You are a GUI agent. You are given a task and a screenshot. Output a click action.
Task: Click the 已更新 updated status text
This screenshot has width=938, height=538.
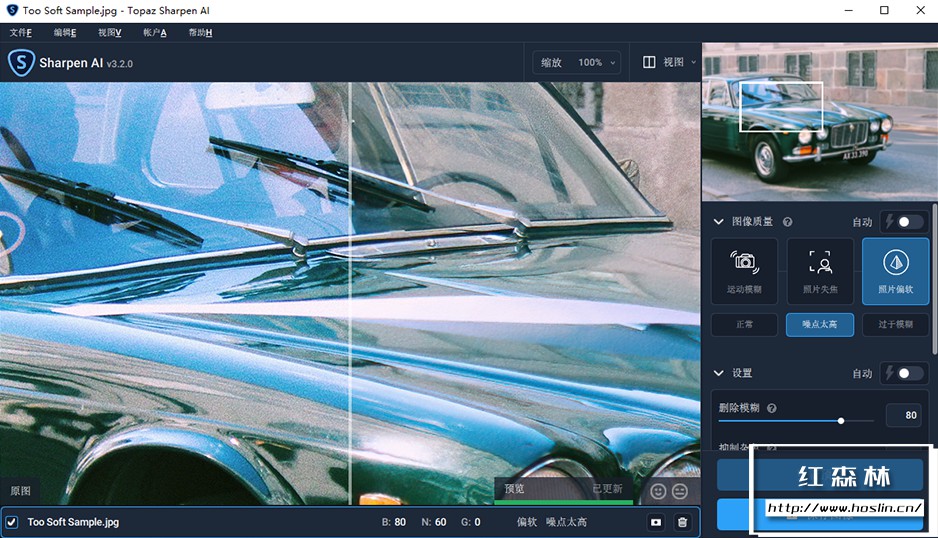[607, 489]
